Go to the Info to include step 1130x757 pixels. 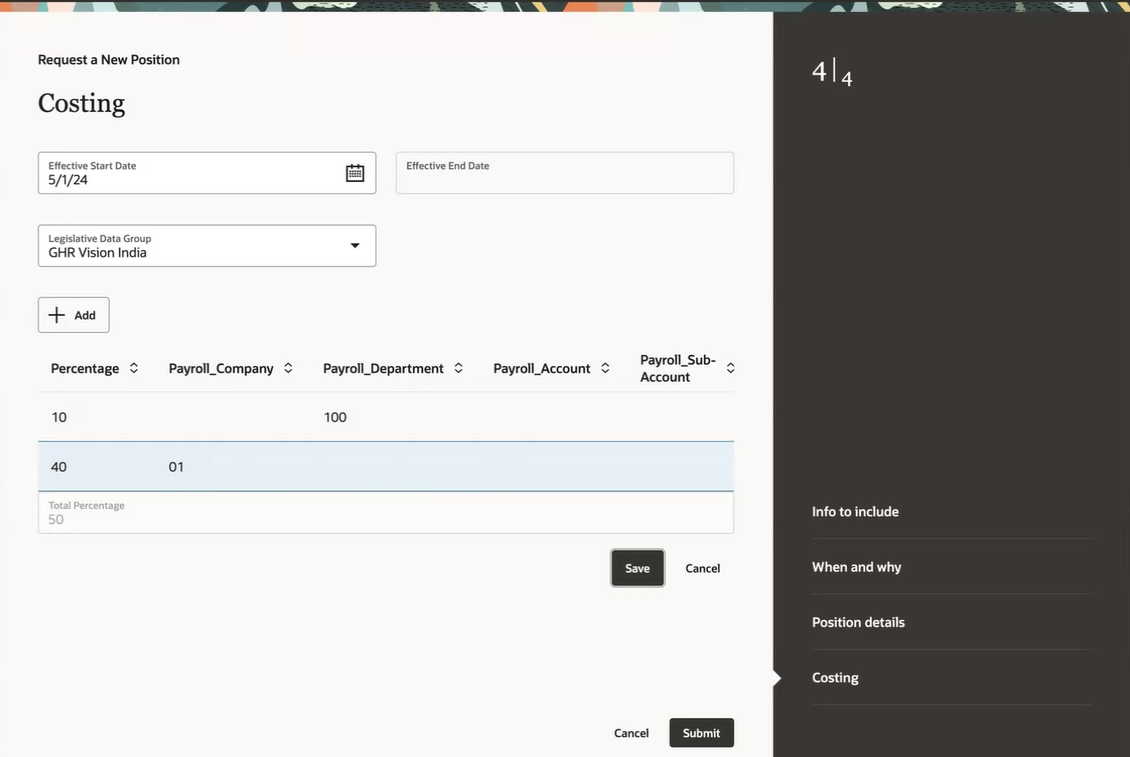[x=855, y=512]
